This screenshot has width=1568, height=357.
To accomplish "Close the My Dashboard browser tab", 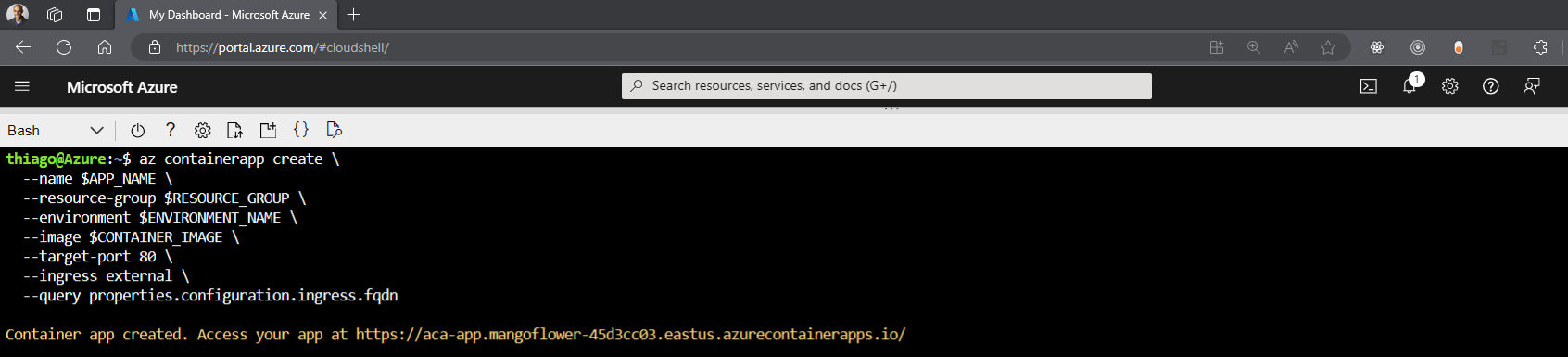I will coord(322,15).
